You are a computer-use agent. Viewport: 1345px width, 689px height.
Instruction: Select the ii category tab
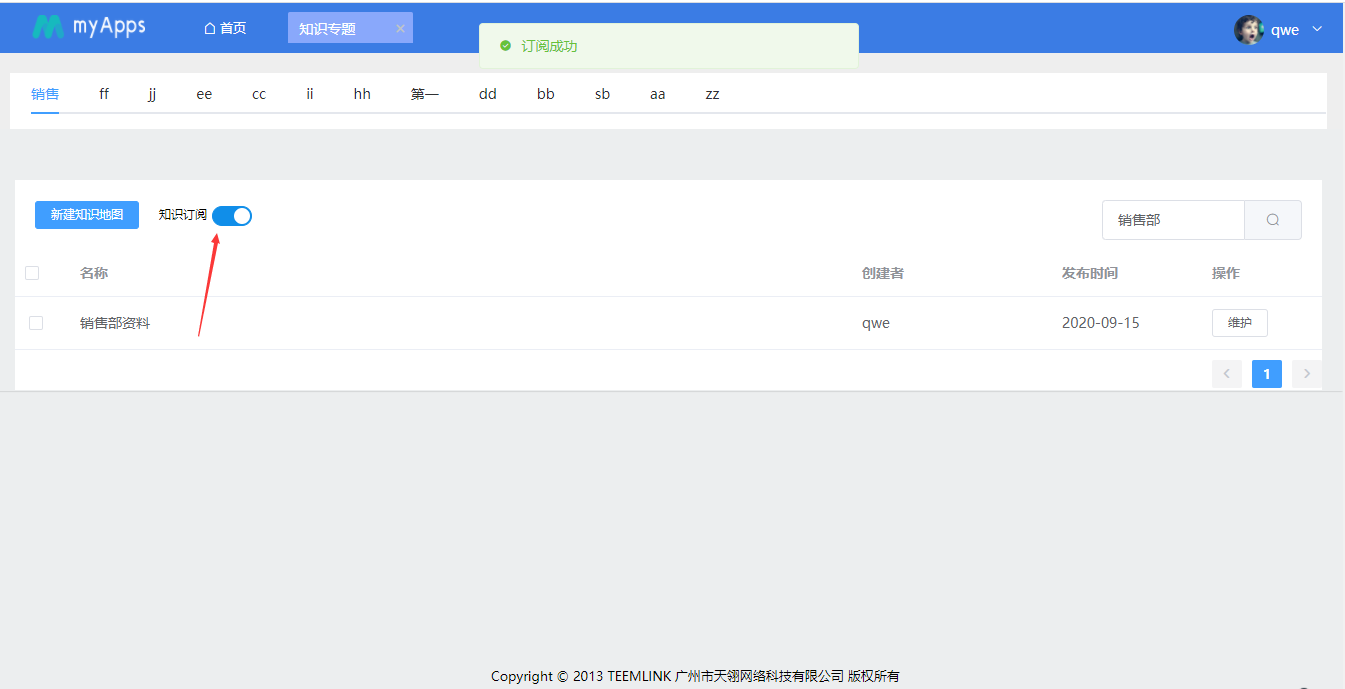[310, 94]
